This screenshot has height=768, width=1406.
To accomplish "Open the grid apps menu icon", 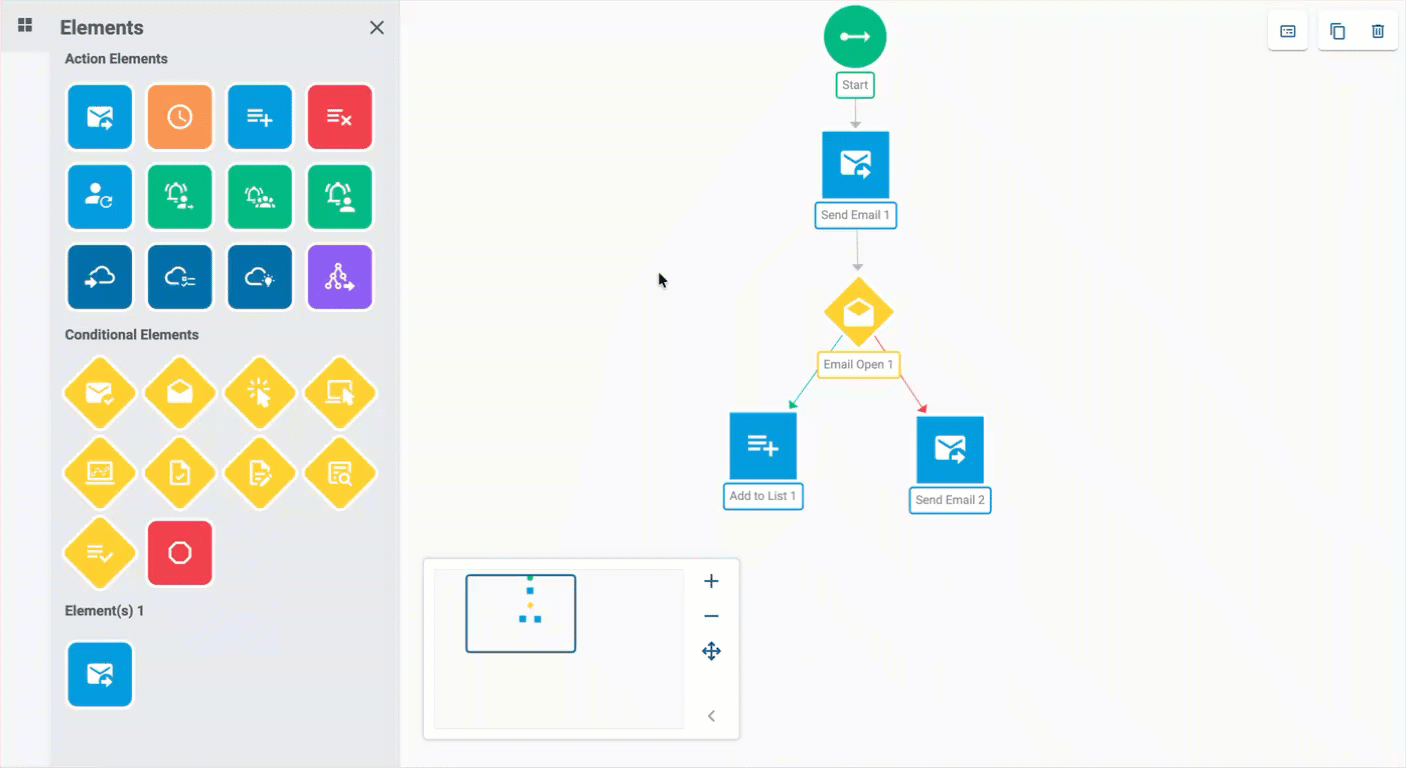I will pos(25,25).
